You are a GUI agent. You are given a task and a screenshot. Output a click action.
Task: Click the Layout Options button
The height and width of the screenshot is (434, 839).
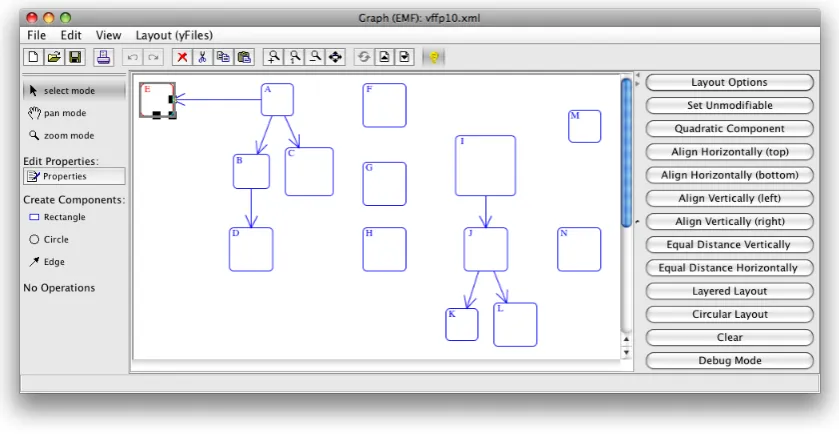[x=729, y=82]
